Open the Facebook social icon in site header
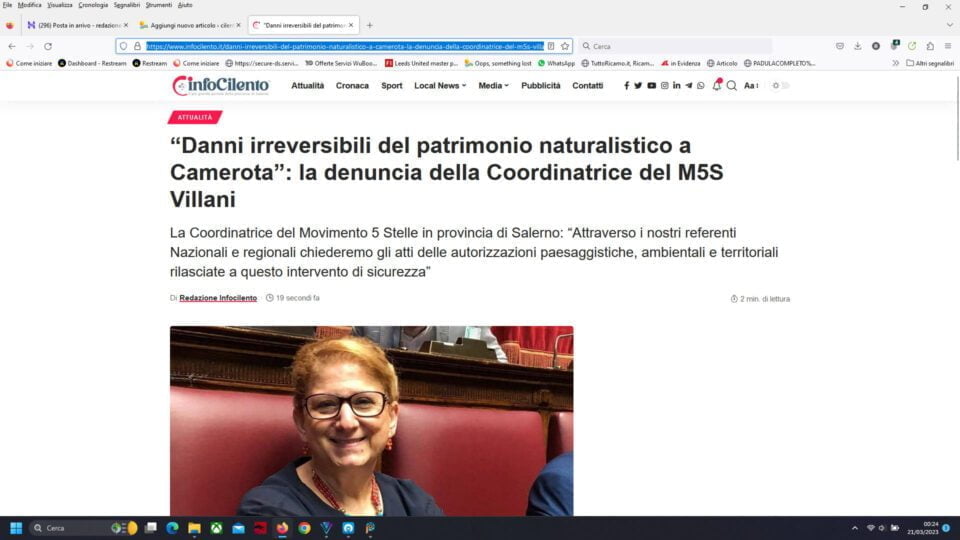 tap(626, 86)
